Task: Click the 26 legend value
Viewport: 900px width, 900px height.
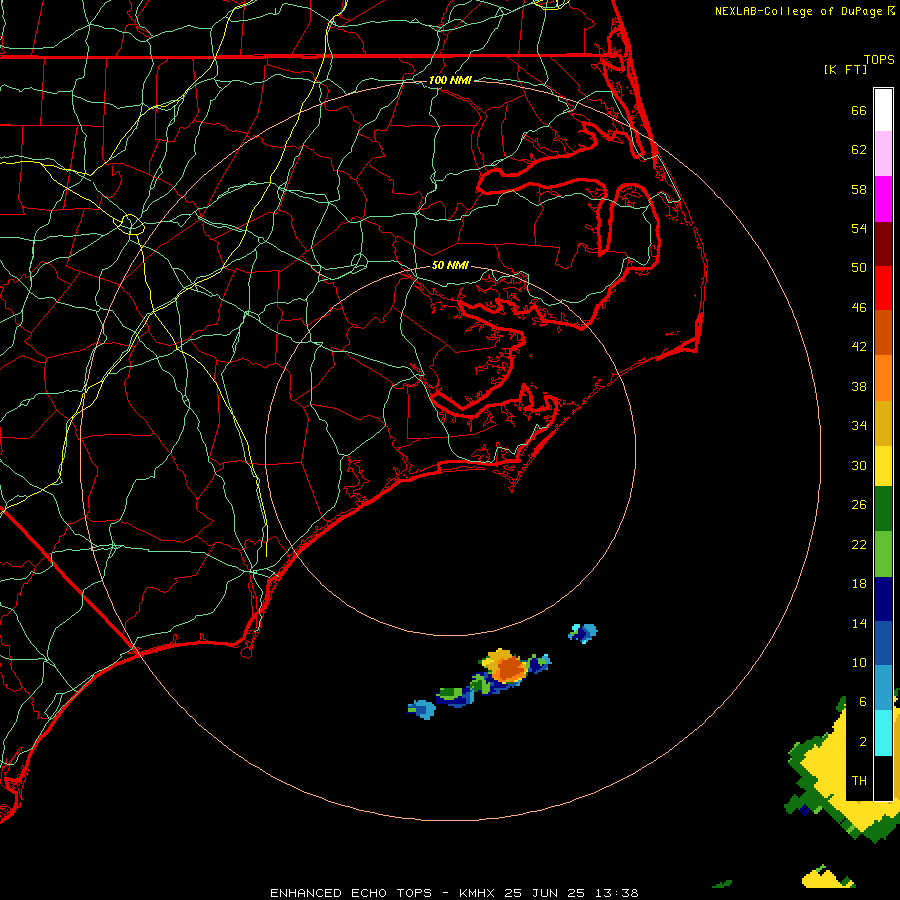Action: (859, 505)
